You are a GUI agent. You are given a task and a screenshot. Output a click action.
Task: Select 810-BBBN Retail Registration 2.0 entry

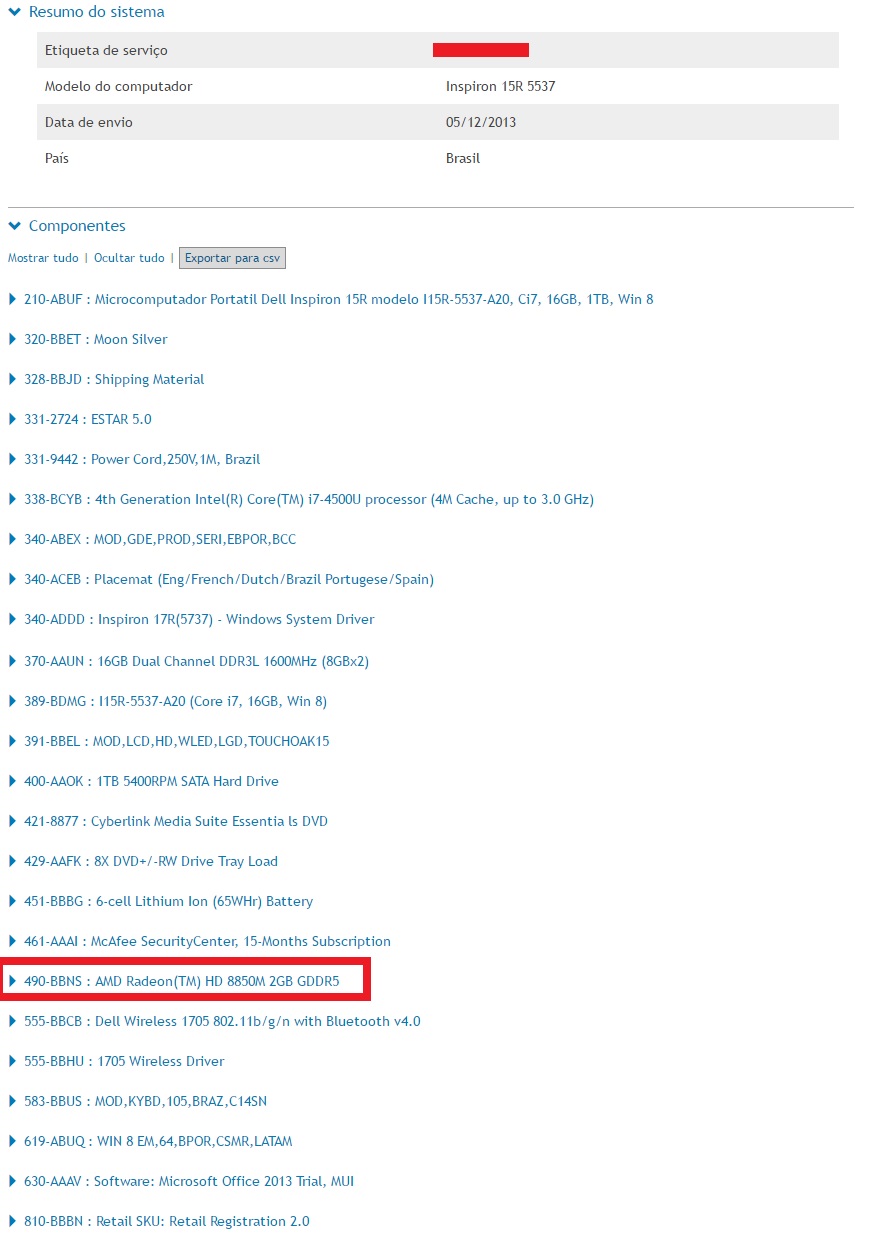[167, 1221]
